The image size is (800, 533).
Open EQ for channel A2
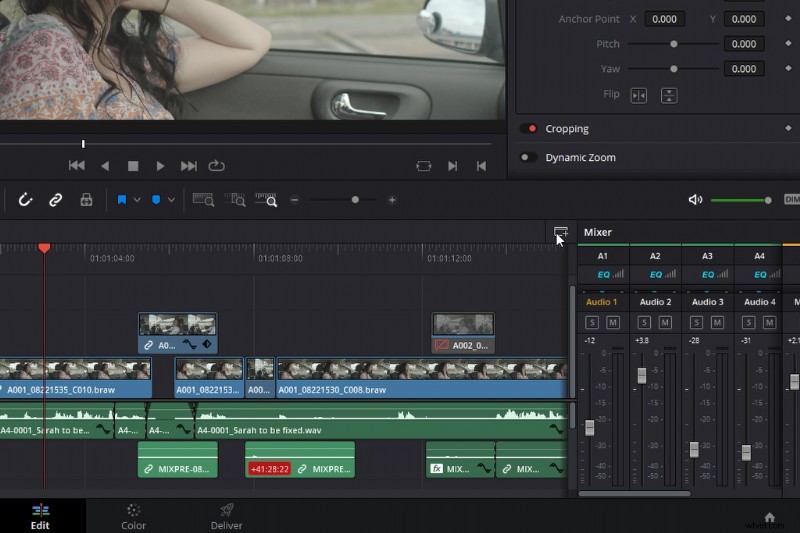pos(656,274)
